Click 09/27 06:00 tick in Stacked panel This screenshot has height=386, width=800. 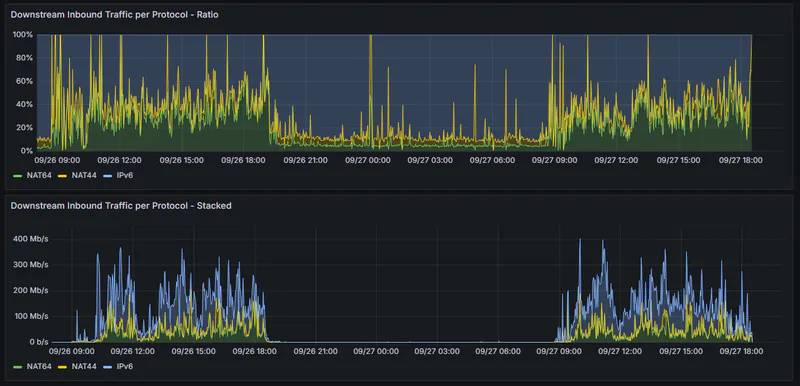tap(498, 351)
